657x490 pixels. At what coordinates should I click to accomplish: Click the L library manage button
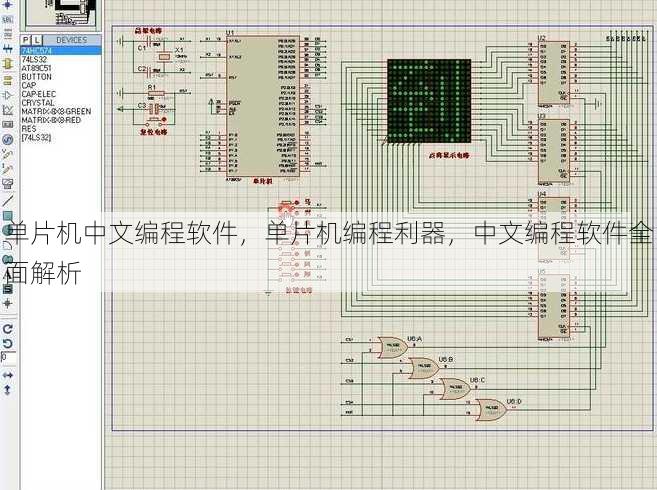tap(37, 40)
